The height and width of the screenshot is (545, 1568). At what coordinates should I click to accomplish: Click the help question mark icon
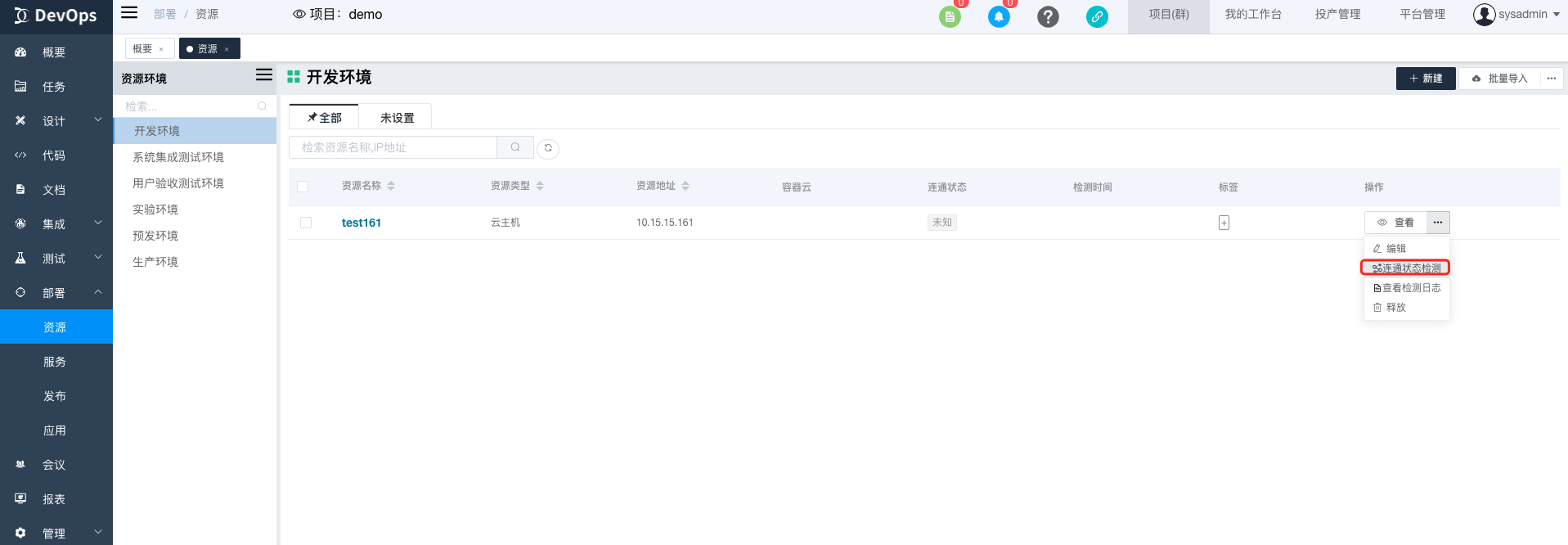[x=1048, y=16]
